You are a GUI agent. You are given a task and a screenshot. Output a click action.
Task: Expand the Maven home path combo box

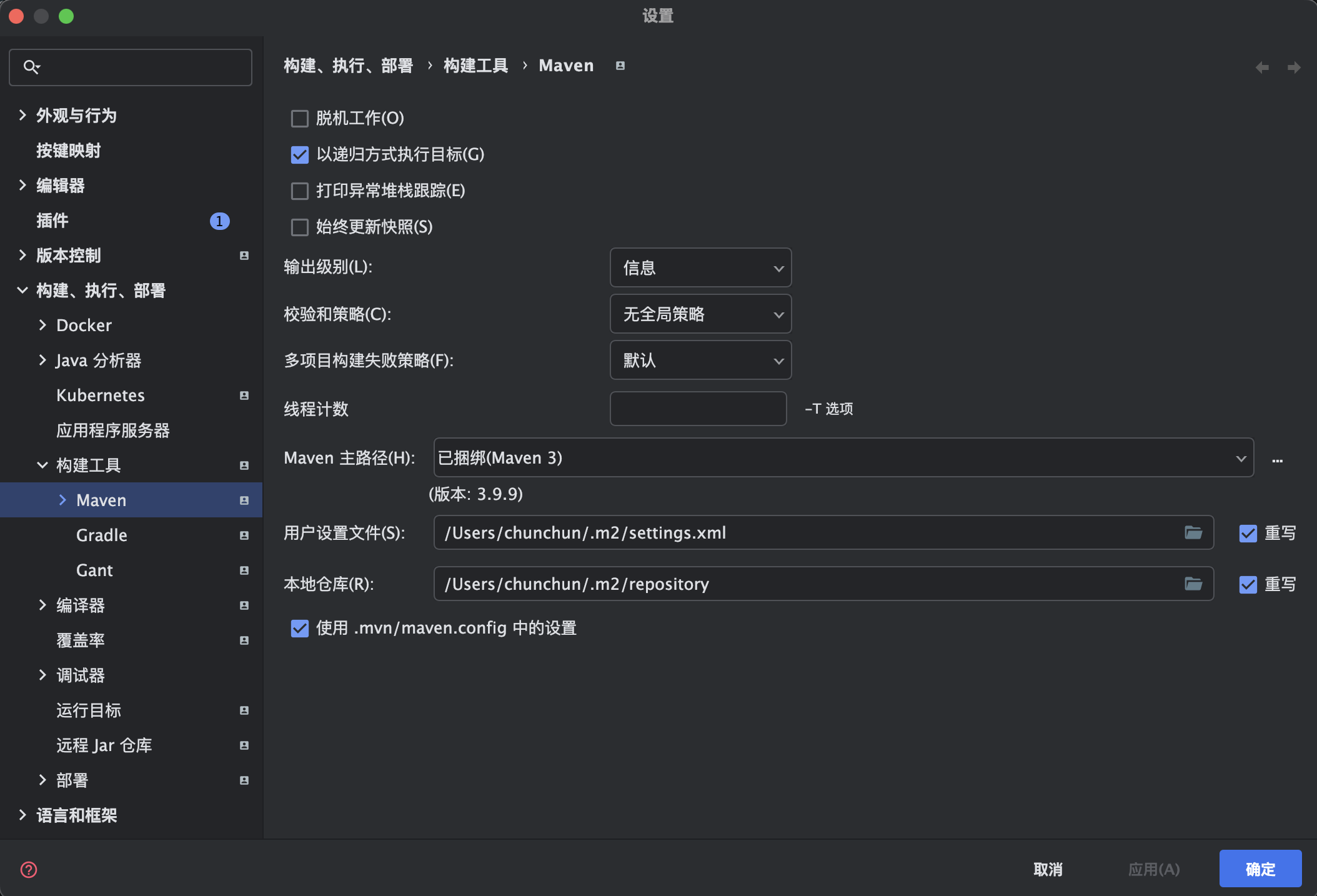[1240, 458]
